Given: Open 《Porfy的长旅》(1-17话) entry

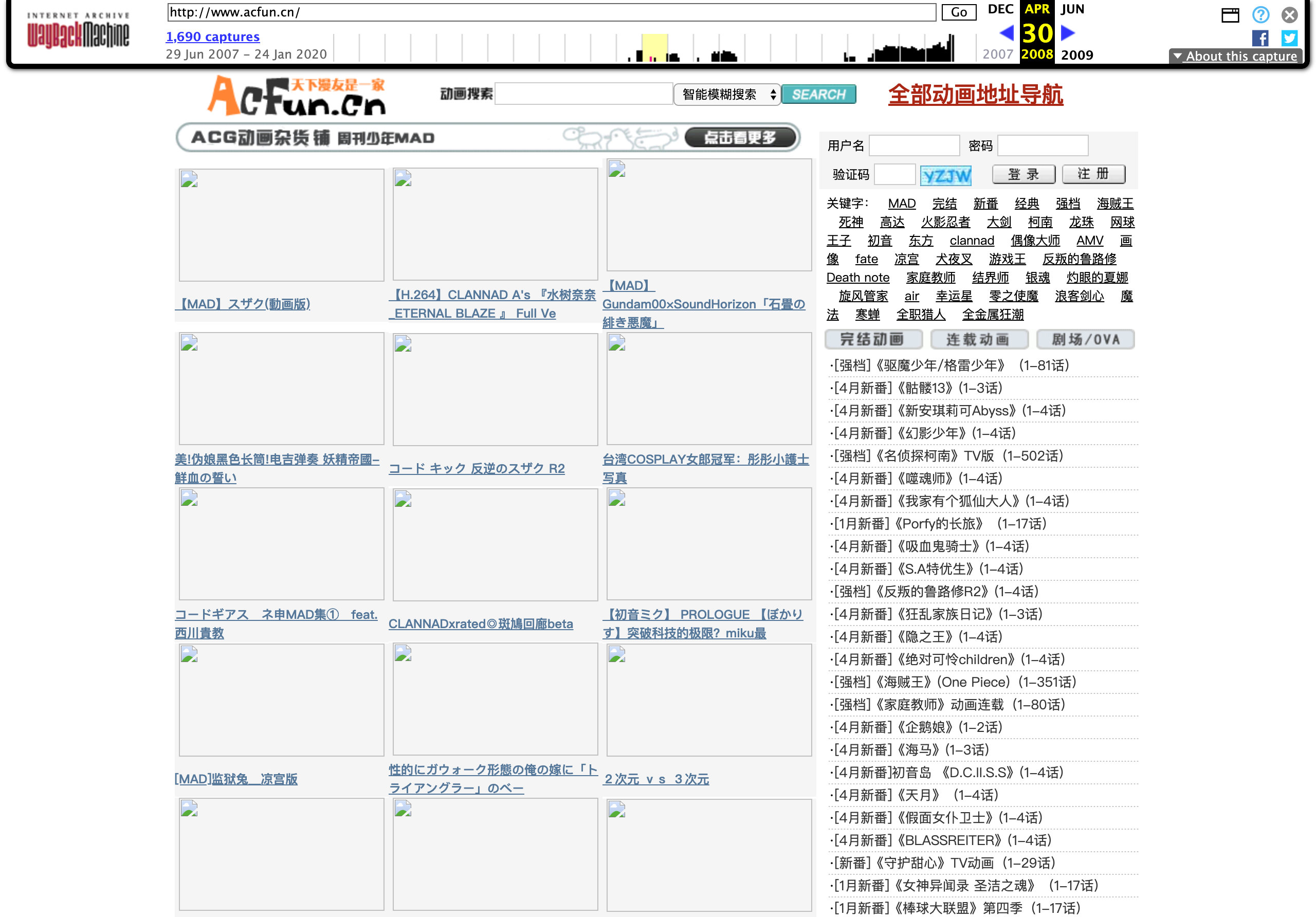Looking at the screenshot, I should [939, 524].
